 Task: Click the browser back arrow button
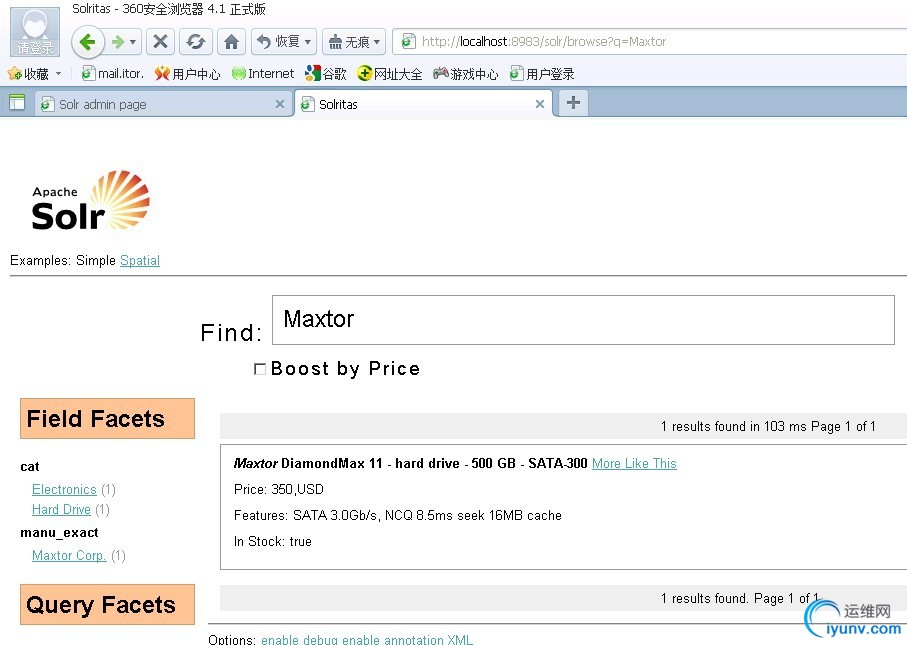coord(87,42)
